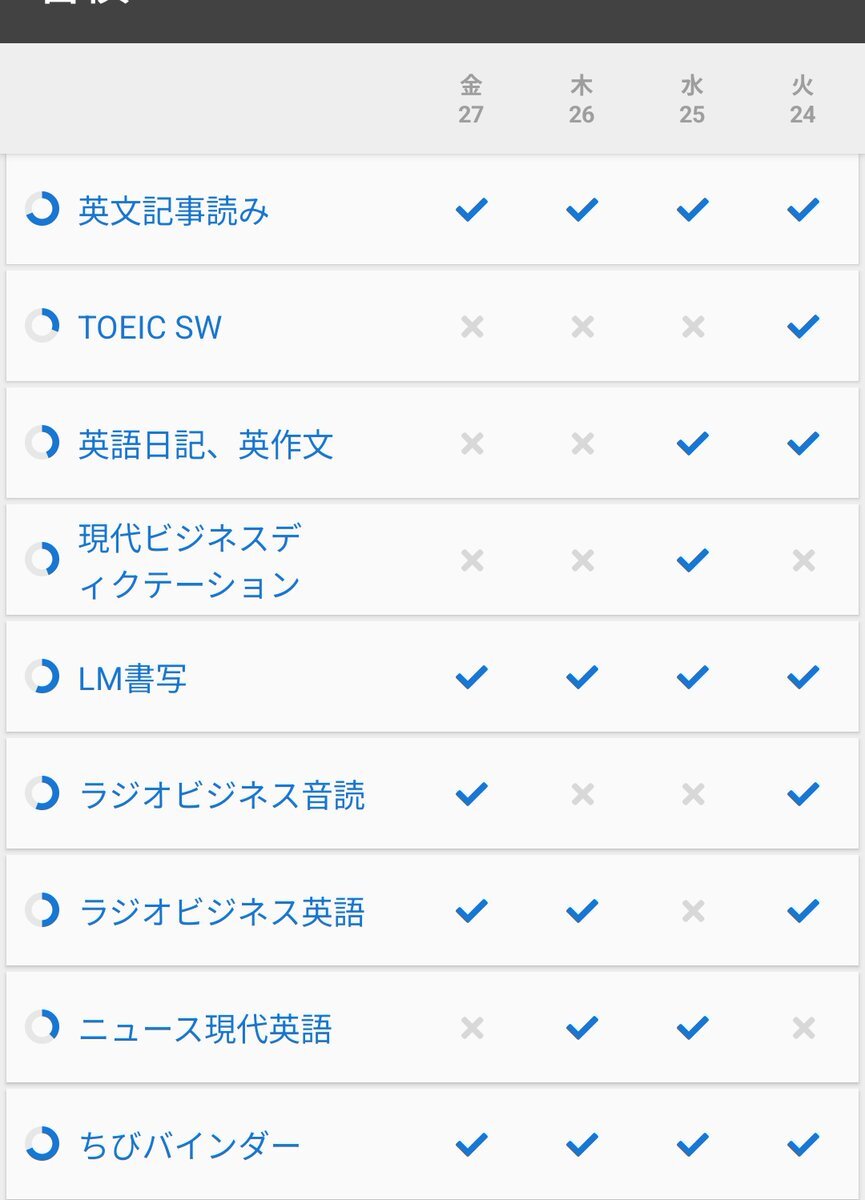This screenshot has width=865, height=1200.
Task: Select progress ring for ちびバインダー
Action: pyautogui.click(x=42, y=1143)
